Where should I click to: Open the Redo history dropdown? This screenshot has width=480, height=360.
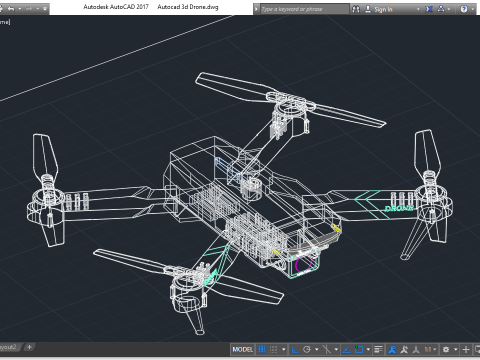[38, 9]
